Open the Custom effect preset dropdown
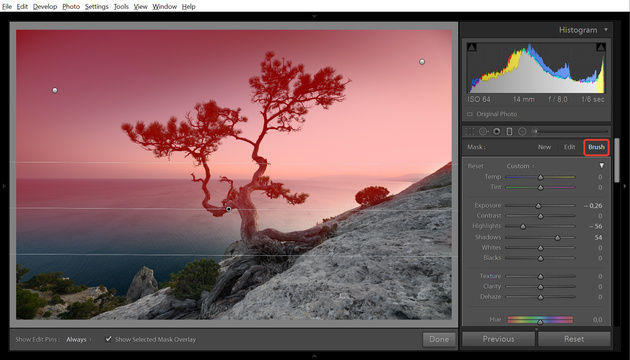 point(520,166)
